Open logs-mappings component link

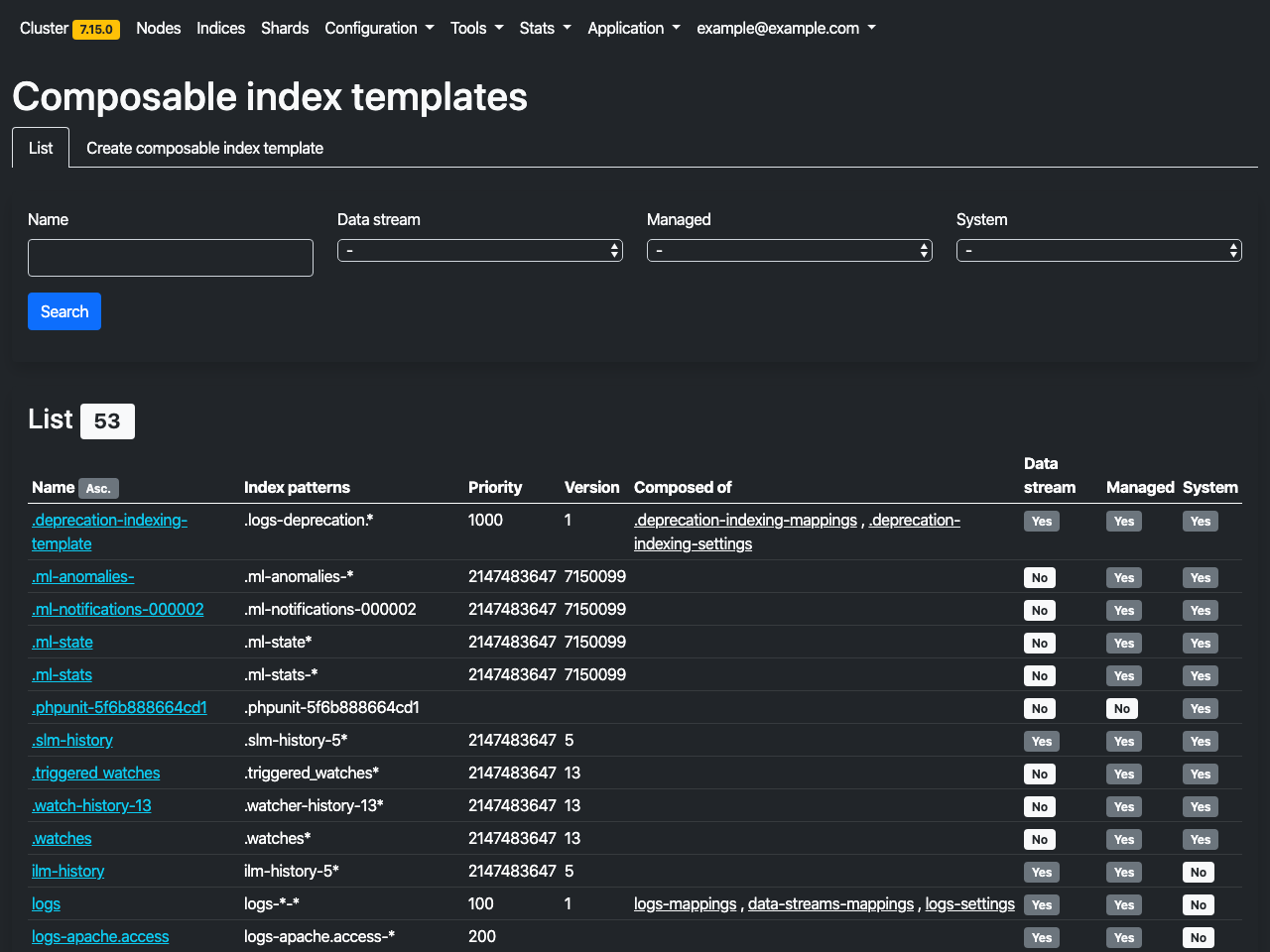point(686,903)
